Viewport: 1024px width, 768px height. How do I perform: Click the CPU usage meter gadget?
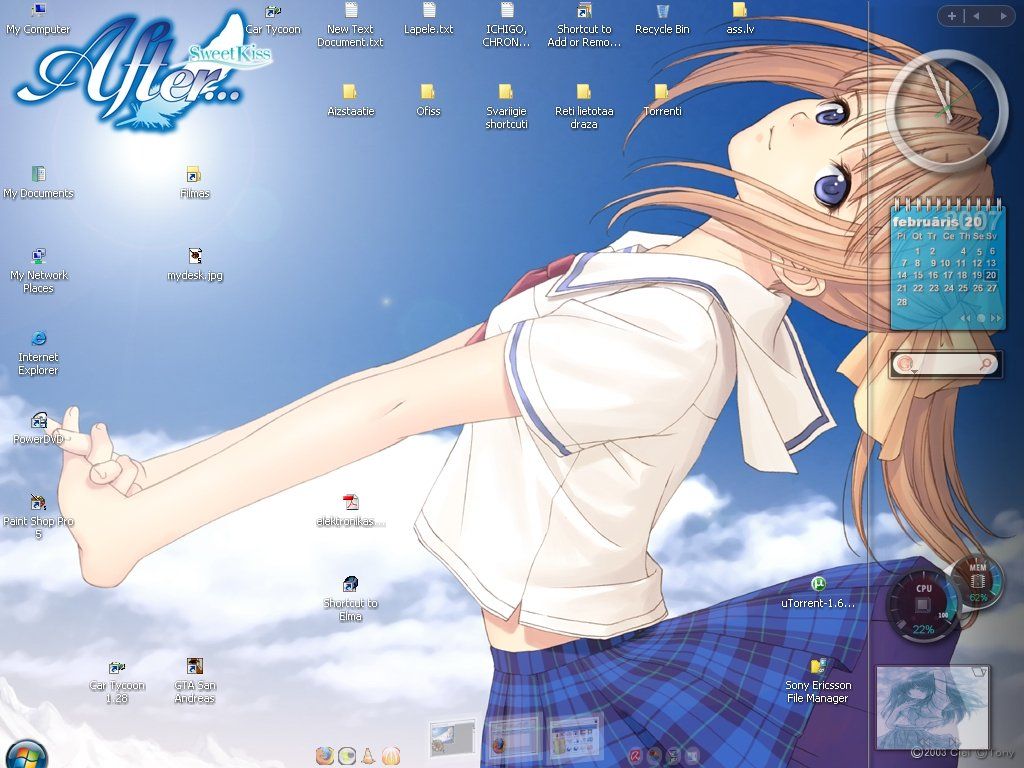pyautogui.click(x=922, y=605)
